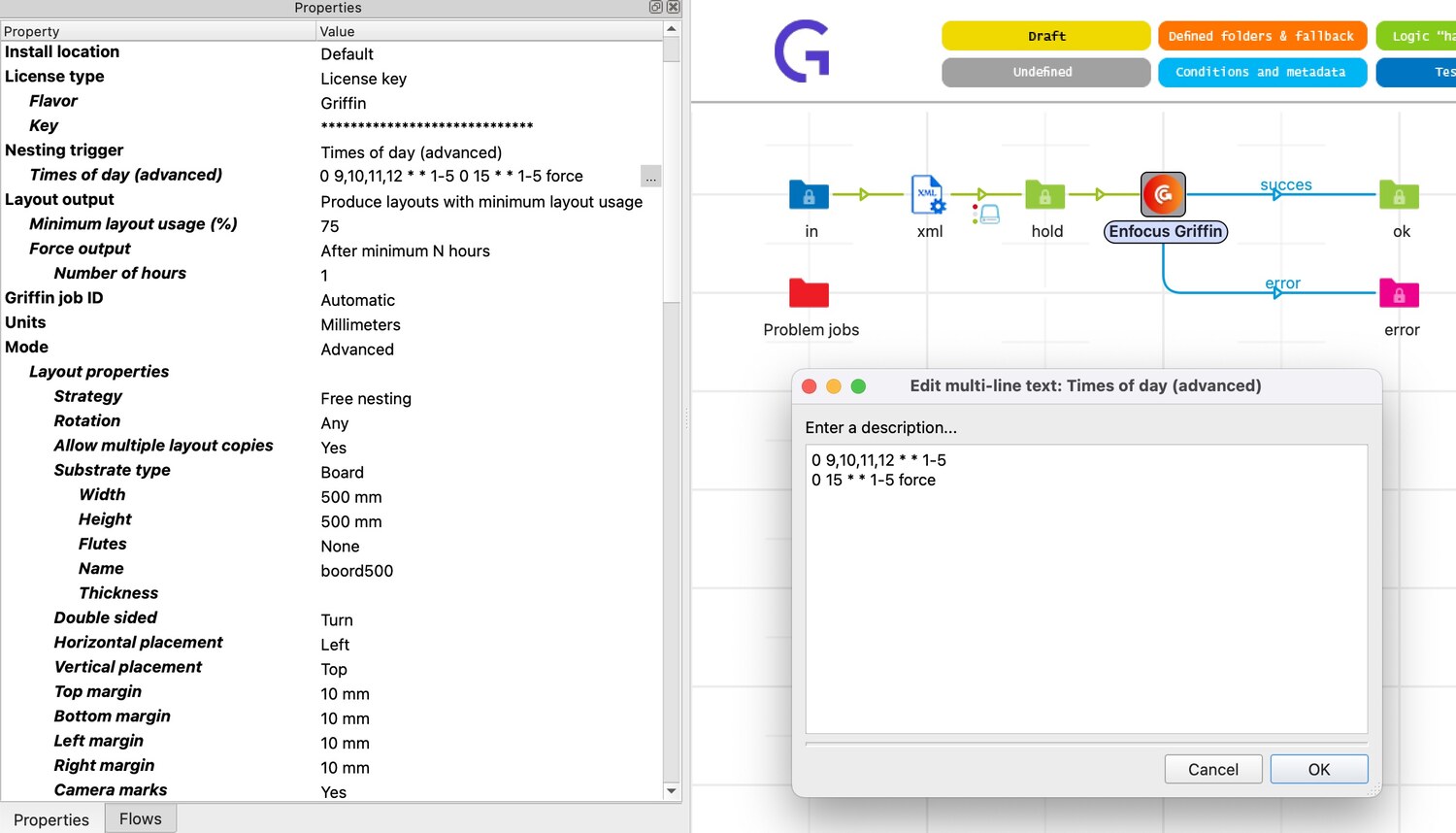Switch to the Properties tab

coord(51,819)
